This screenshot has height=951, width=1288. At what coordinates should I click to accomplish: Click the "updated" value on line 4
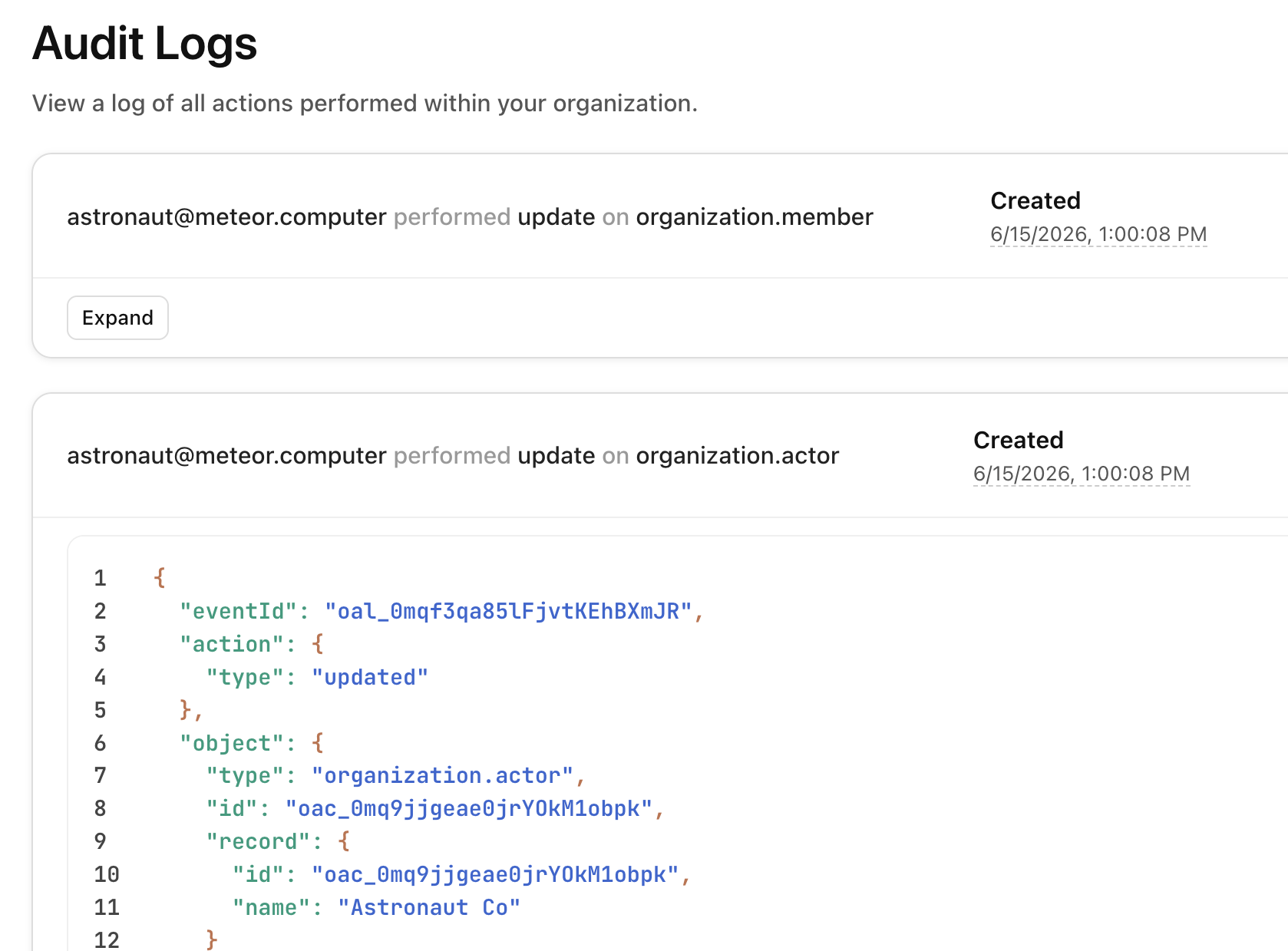coord(370,678)
